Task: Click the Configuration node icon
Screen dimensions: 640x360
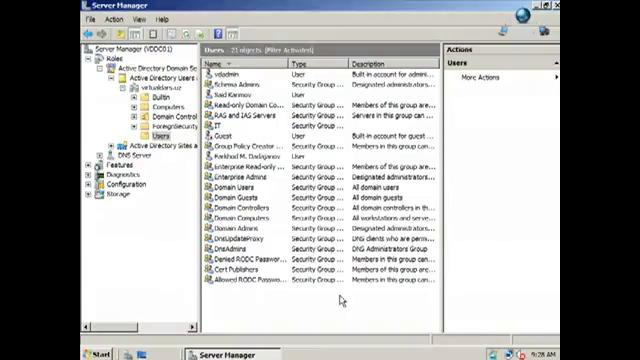Action: (99, 184)
